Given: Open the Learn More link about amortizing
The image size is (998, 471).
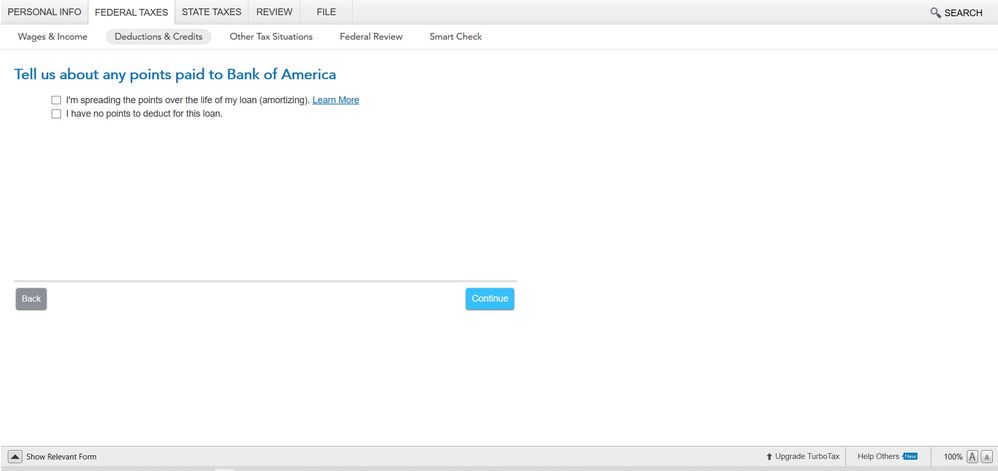Looking at the screenshot, I should (335, 100).
